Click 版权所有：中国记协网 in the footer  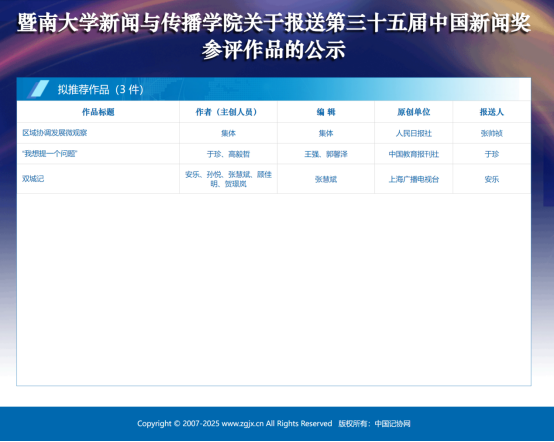375,424
